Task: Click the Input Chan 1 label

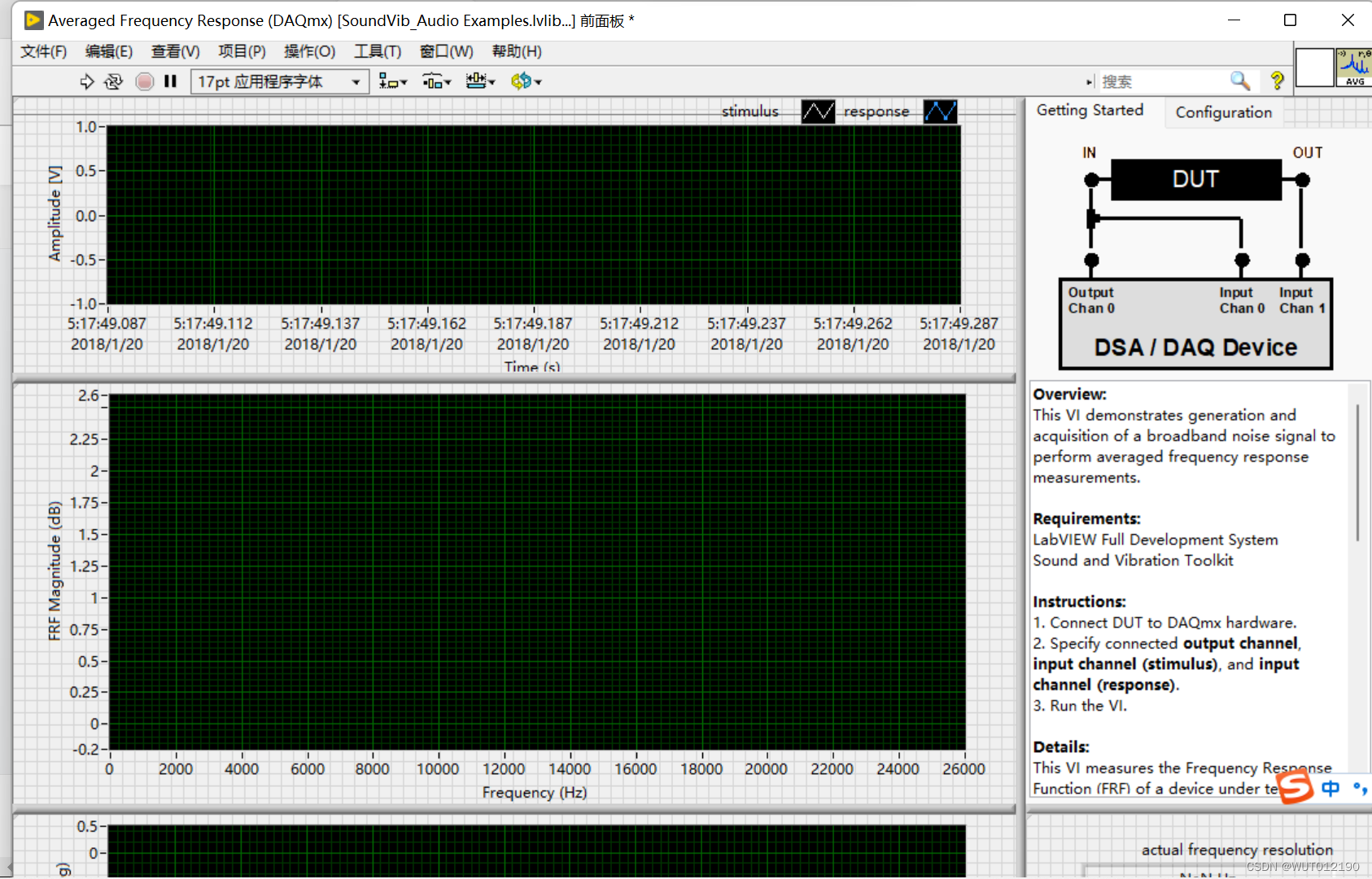Action: [x=1302, y=300]
